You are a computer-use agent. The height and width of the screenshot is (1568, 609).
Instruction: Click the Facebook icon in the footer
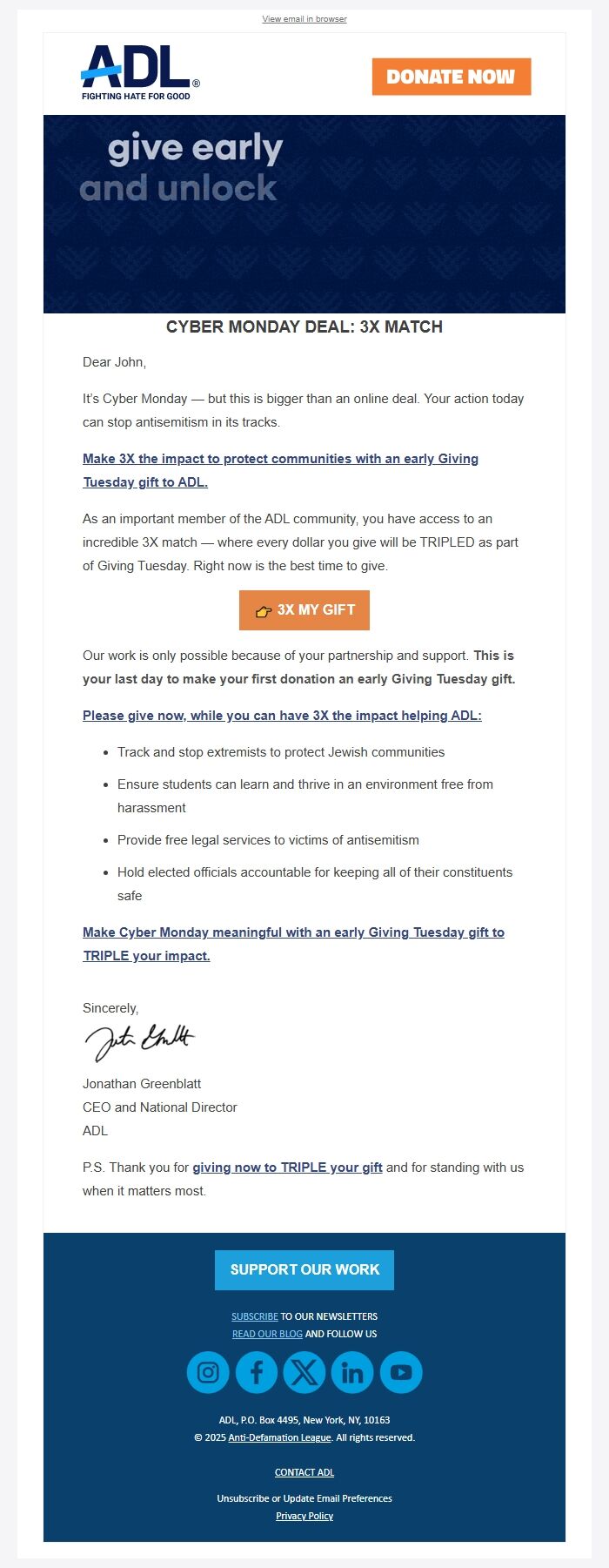pos(256,1371)
